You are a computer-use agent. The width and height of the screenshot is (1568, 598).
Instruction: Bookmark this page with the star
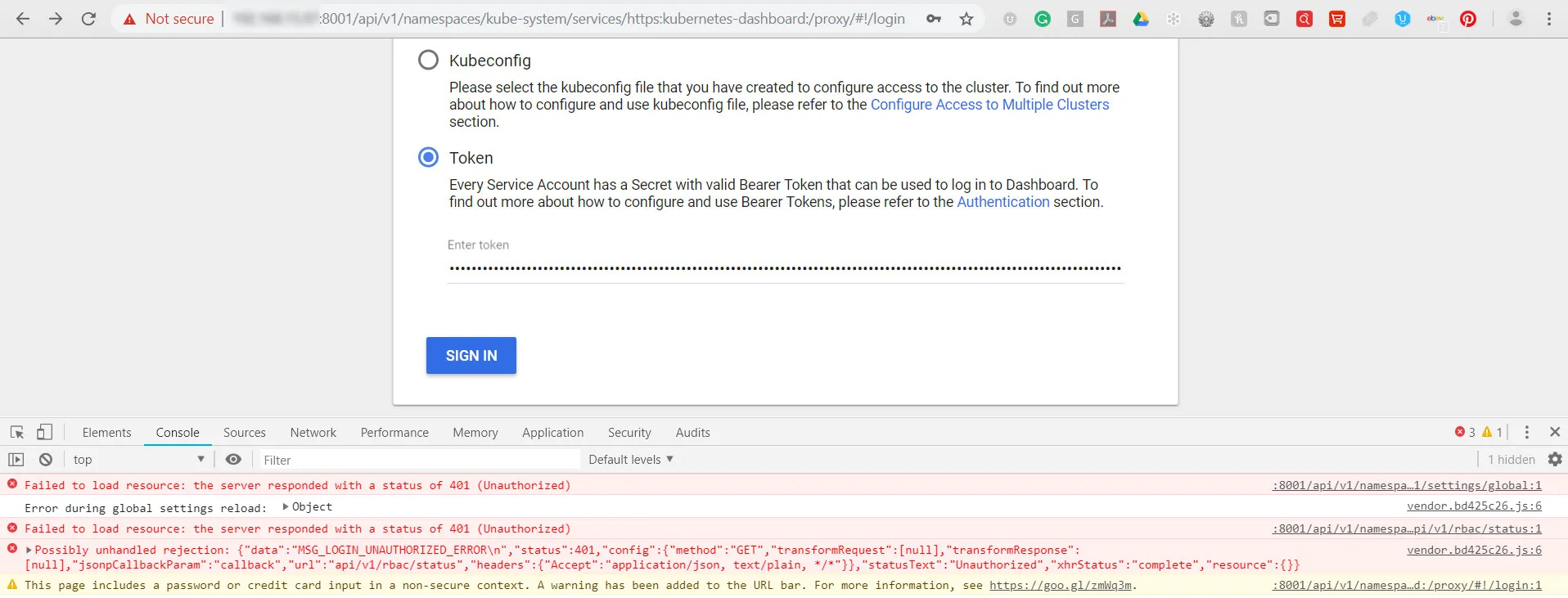tap(966, 19)
